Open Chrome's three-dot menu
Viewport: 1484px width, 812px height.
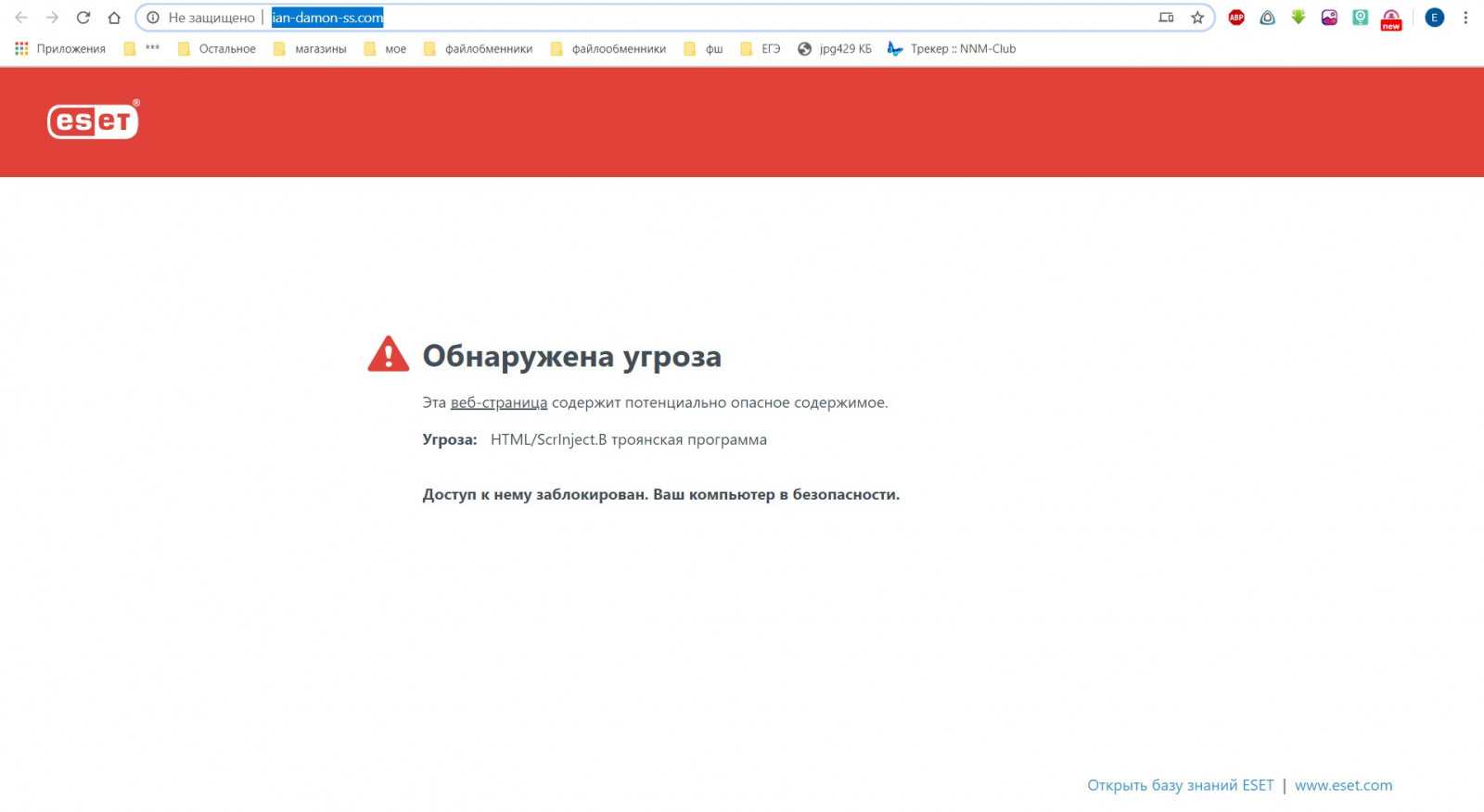[1465, 18]
